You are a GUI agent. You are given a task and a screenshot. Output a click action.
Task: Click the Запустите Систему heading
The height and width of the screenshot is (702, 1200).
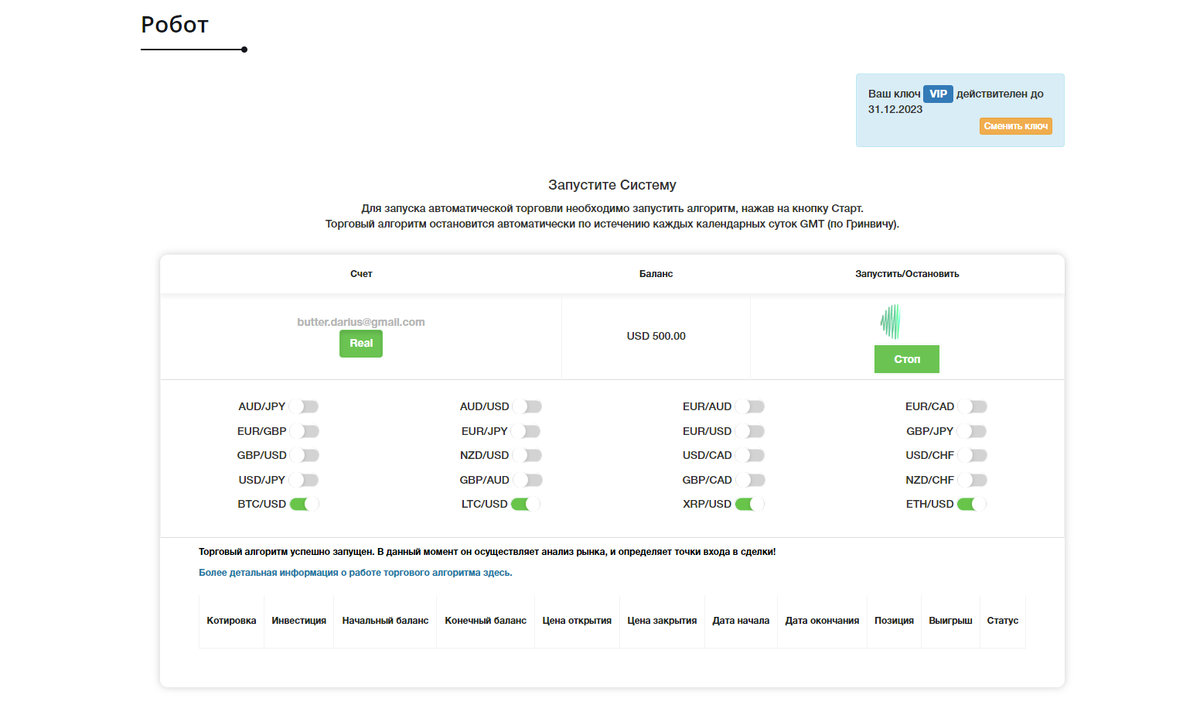coord(612,185)
